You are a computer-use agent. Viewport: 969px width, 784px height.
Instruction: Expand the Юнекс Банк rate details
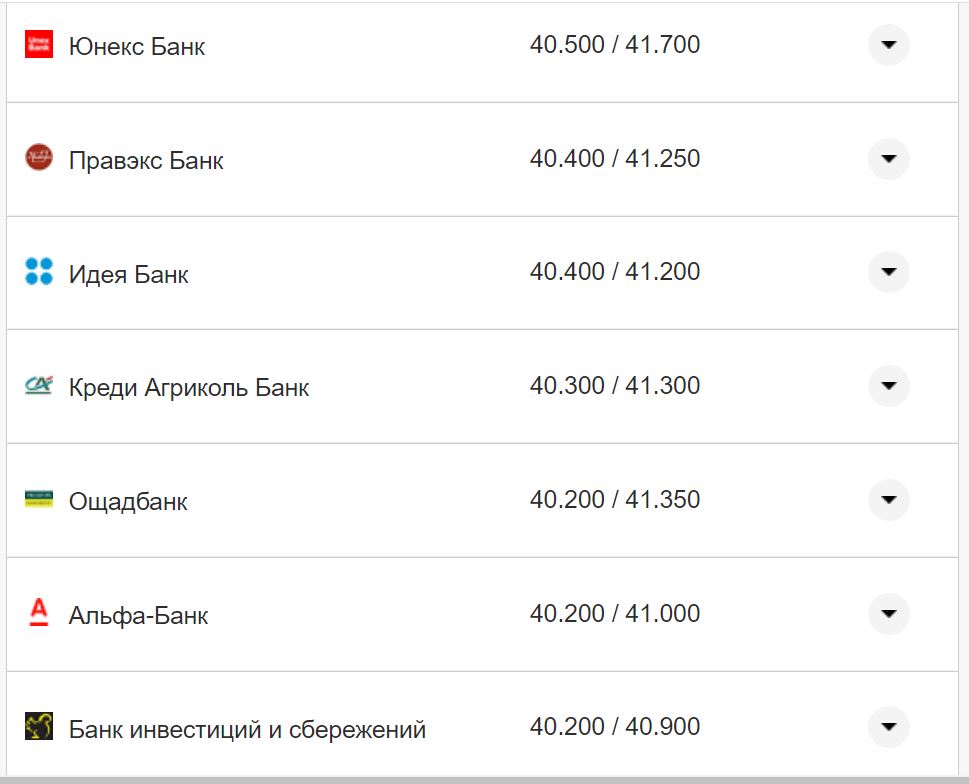(887, 44)
